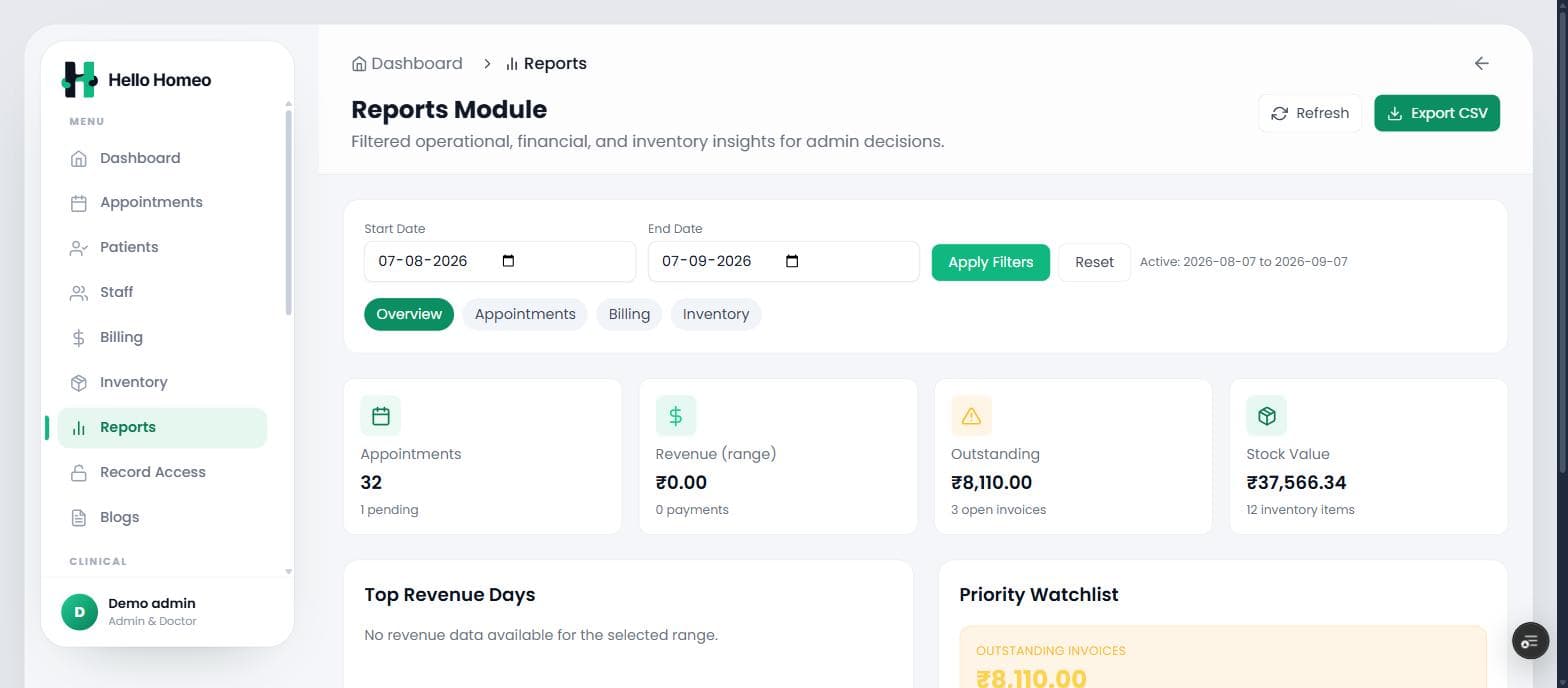The width and height of the screenshot is (1568, 688).
Task: Click the Demo admin user name
Action: point(152,604)
